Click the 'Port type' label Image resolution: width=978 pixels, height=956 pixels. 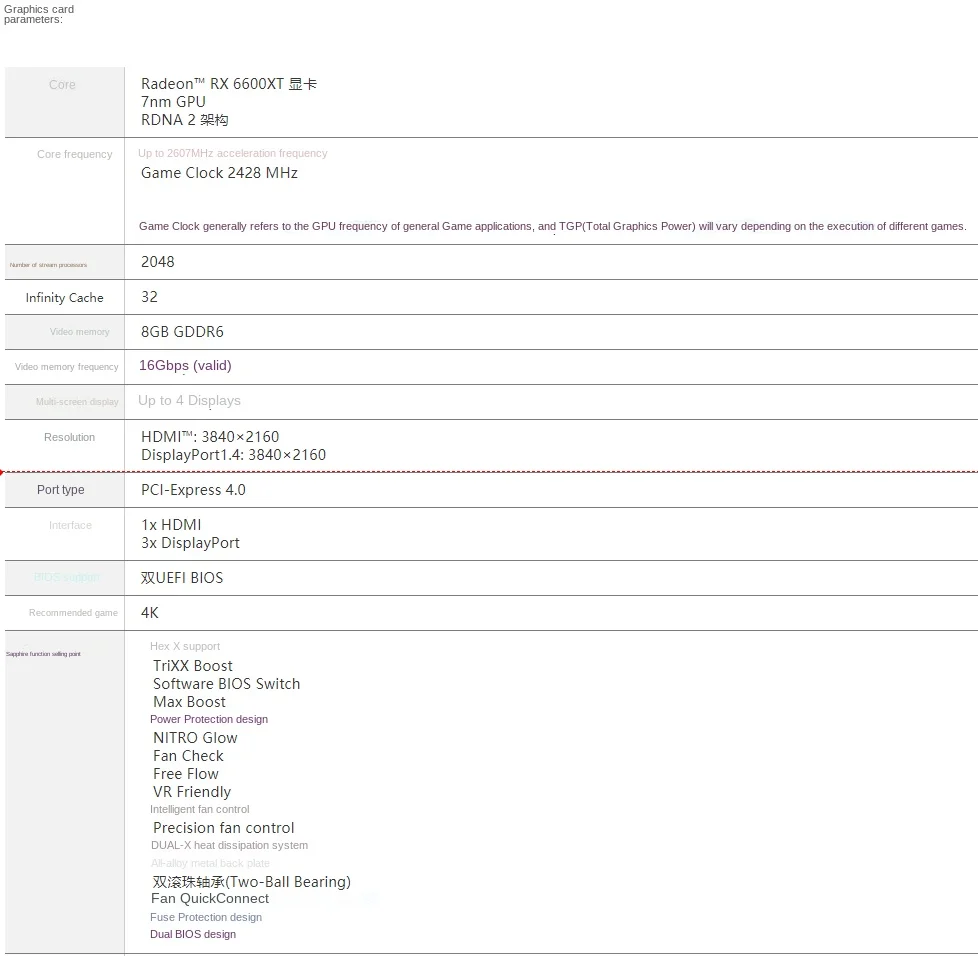(x=61, y=490)
